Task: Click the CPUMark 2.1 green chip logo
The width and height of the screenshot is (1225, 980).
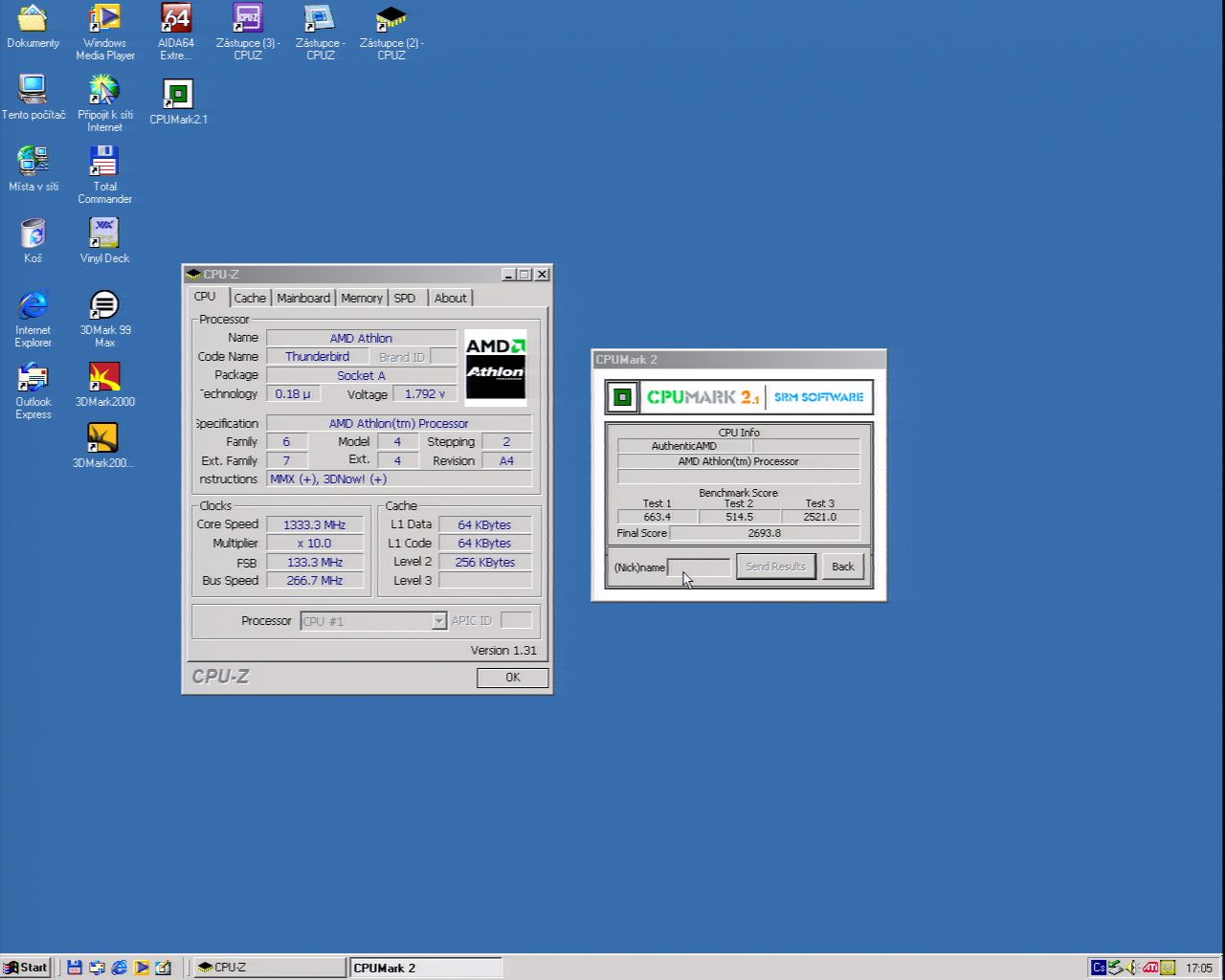Action: (x=622, y=396)
